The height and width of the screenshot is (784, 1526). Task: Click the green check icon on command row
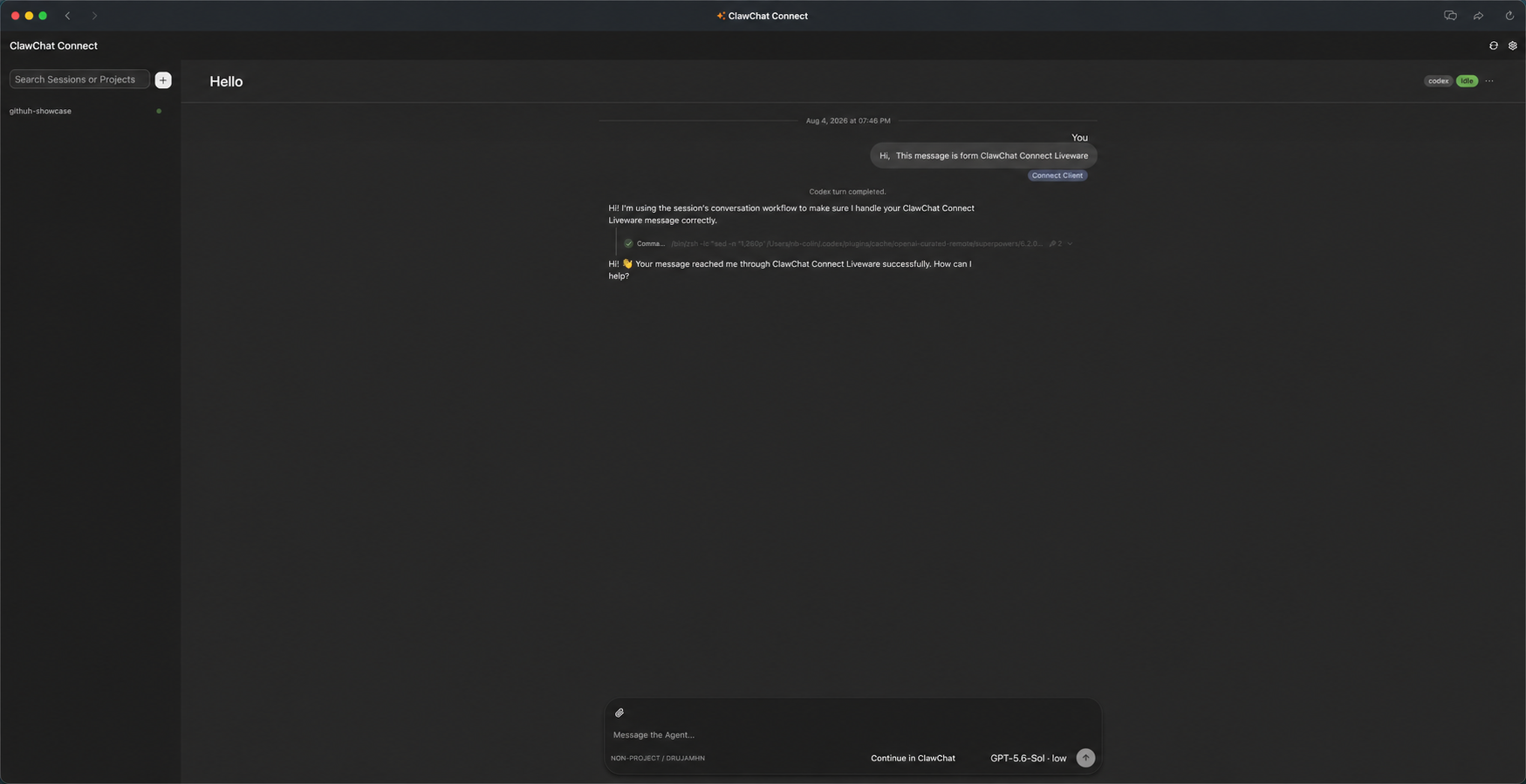(628, 243)
